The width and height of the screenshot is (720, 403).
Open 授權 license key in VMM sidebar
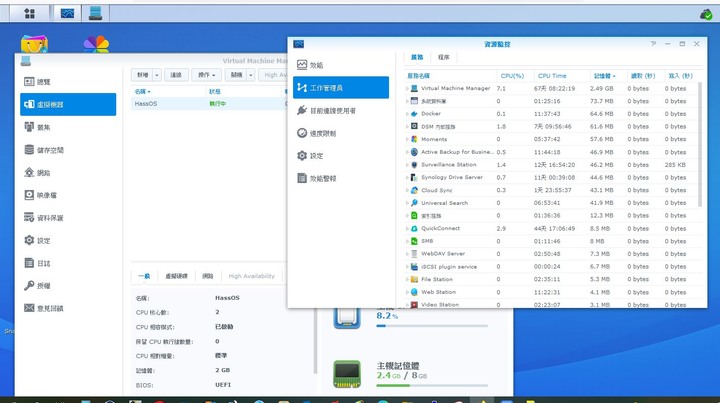tap(68, 285)
